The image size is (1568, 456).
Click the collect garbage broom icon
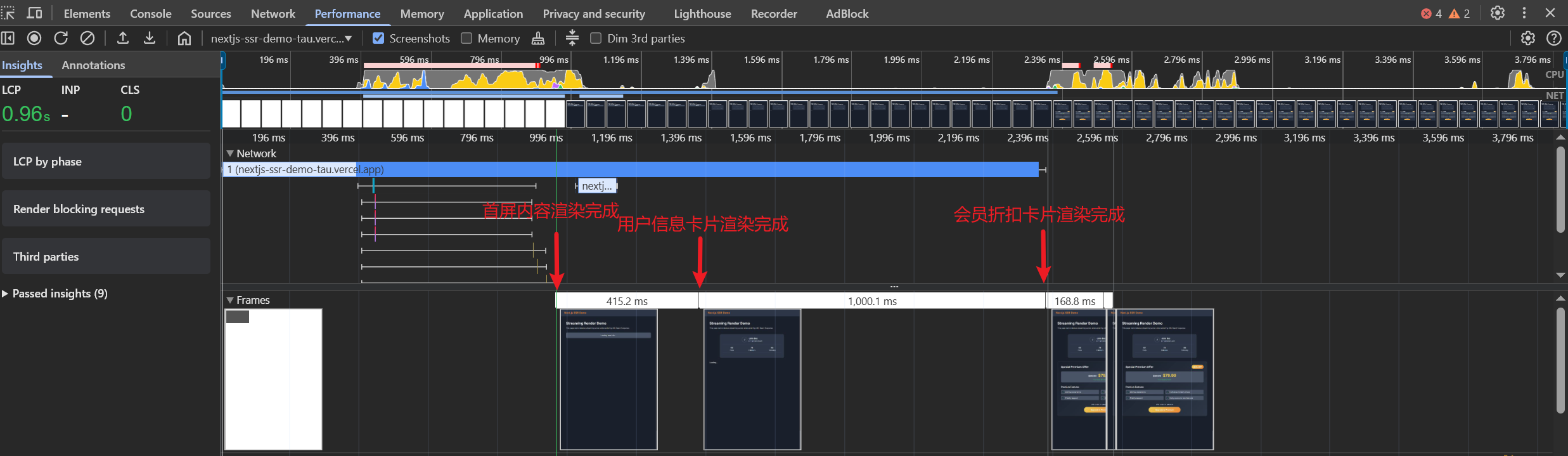(x=538, y=38)
